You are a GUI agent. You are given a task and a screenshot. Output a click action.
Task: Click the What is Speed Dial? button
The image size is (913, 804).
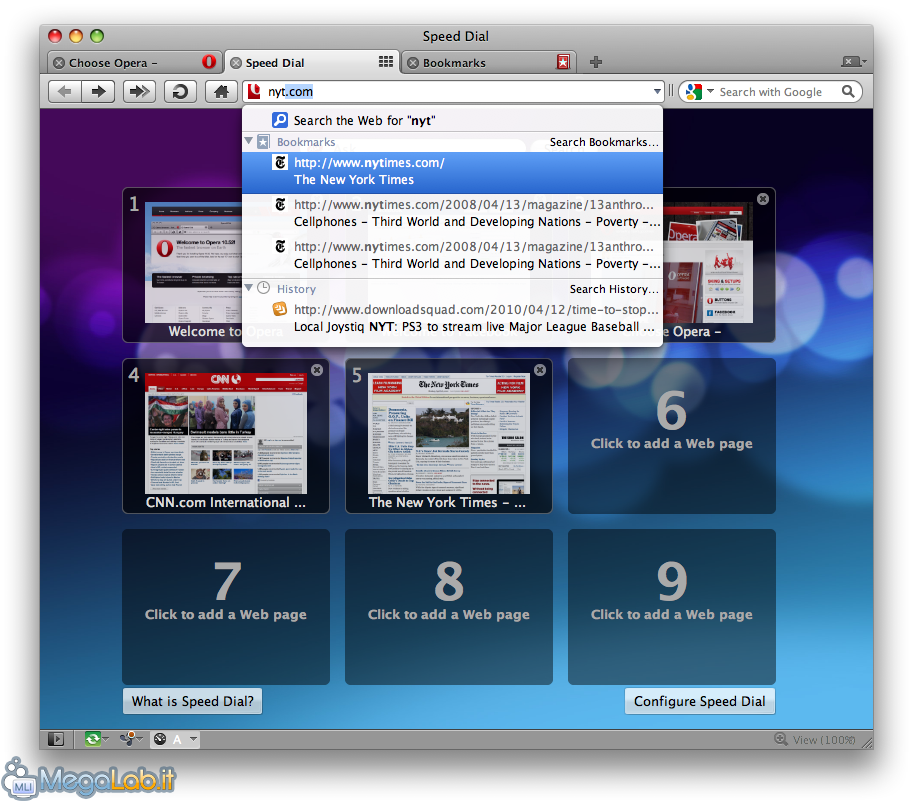point(192,701)
